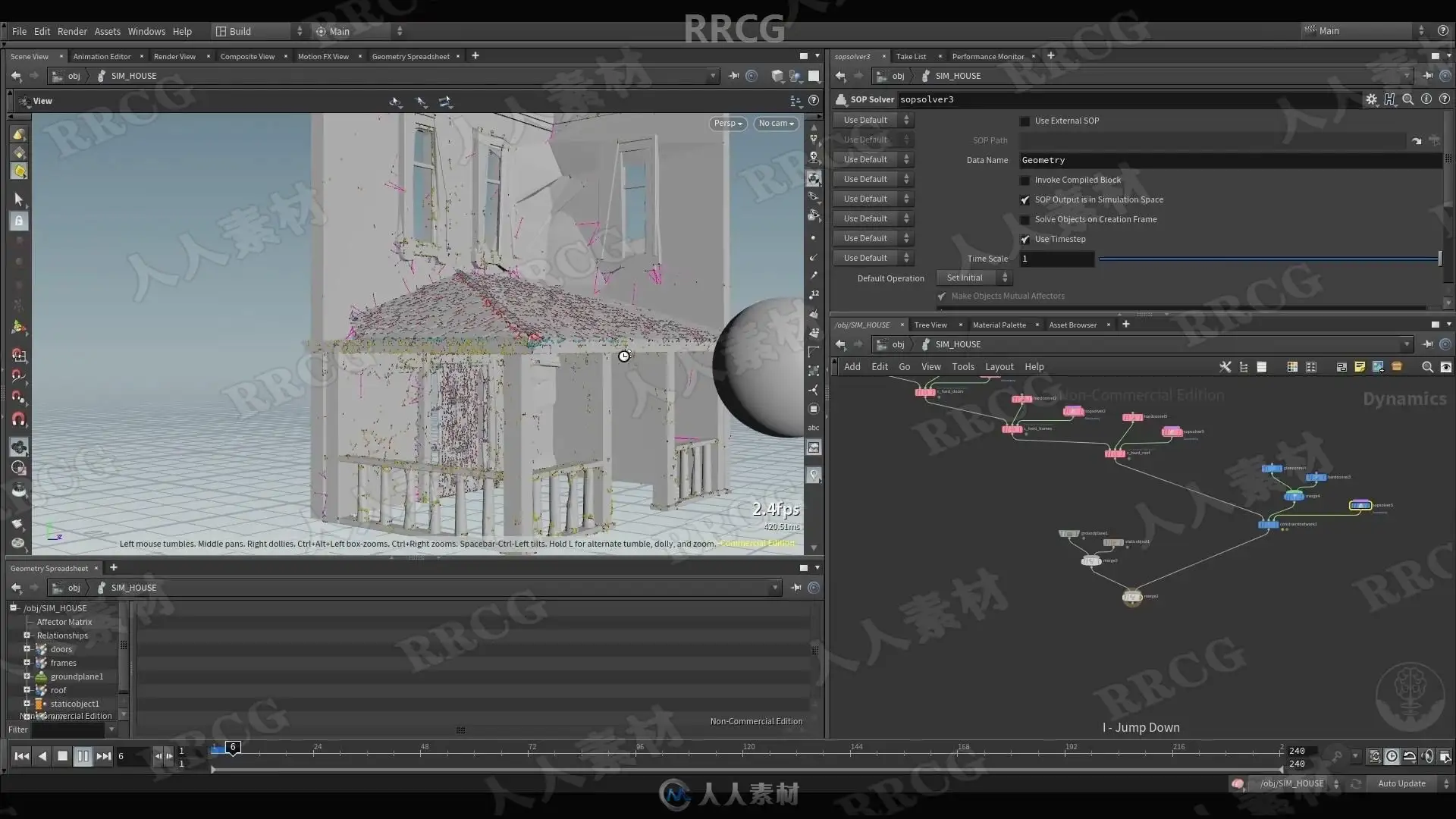Image resolution: width=1456 pixels, height=819 pixels.
Task: Click the Auto Update button
Action: coord(1401,784)
